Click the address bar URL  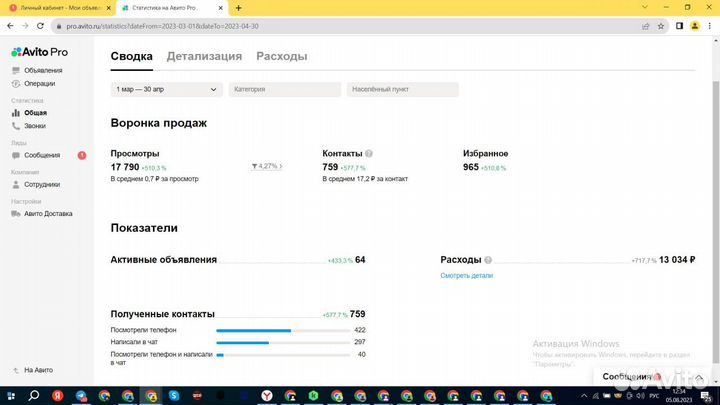(162, 26)
